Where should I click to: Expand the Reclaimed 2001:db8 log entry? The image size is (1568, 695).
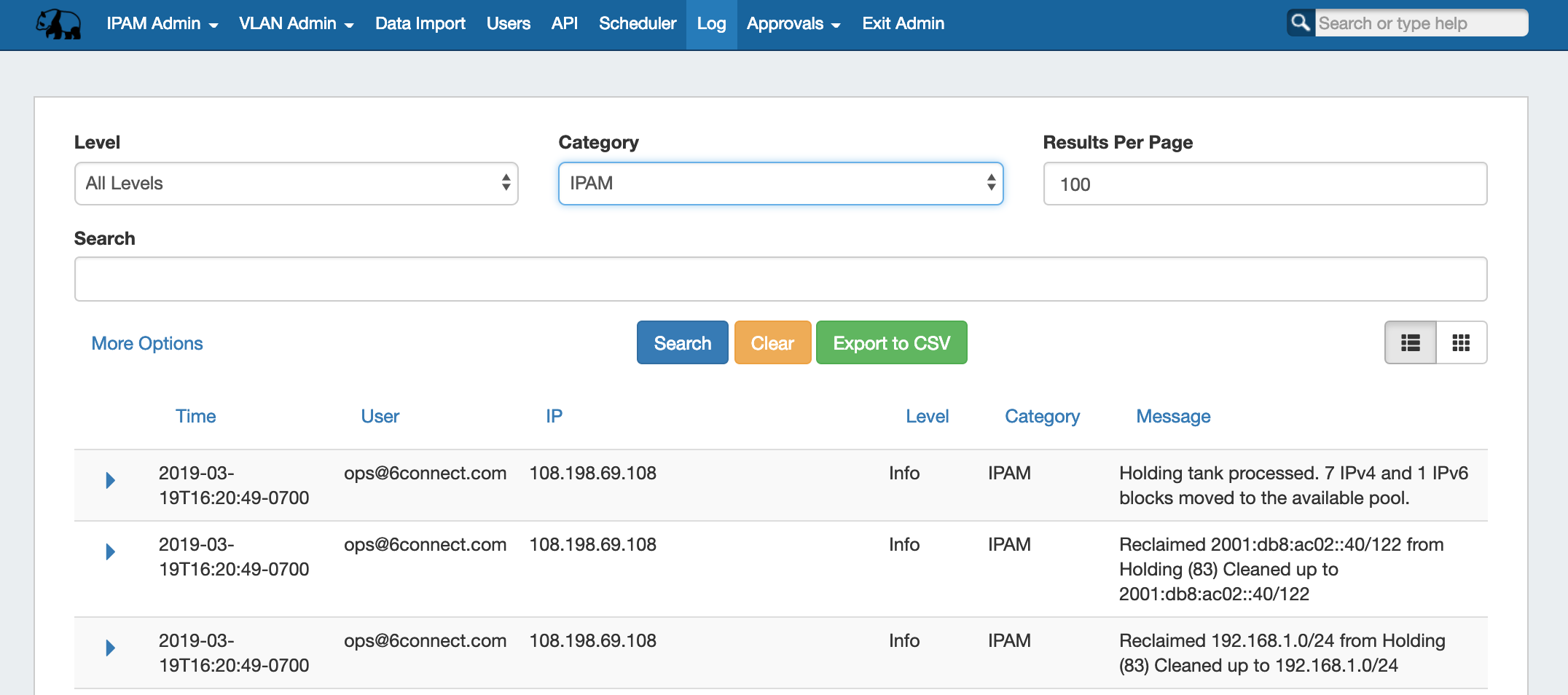110,552
